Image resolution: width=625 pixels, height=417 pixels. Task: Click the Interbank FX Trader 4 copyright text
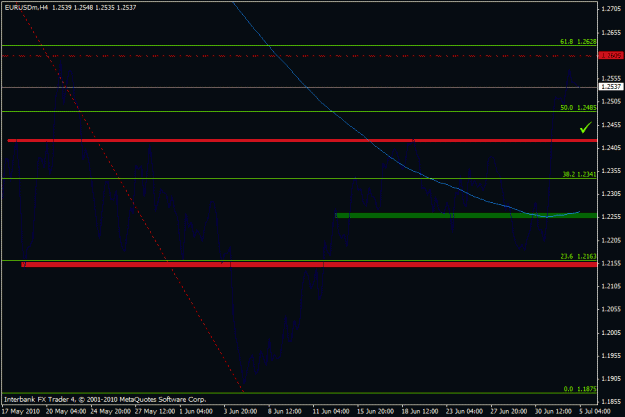coord(105,399)
